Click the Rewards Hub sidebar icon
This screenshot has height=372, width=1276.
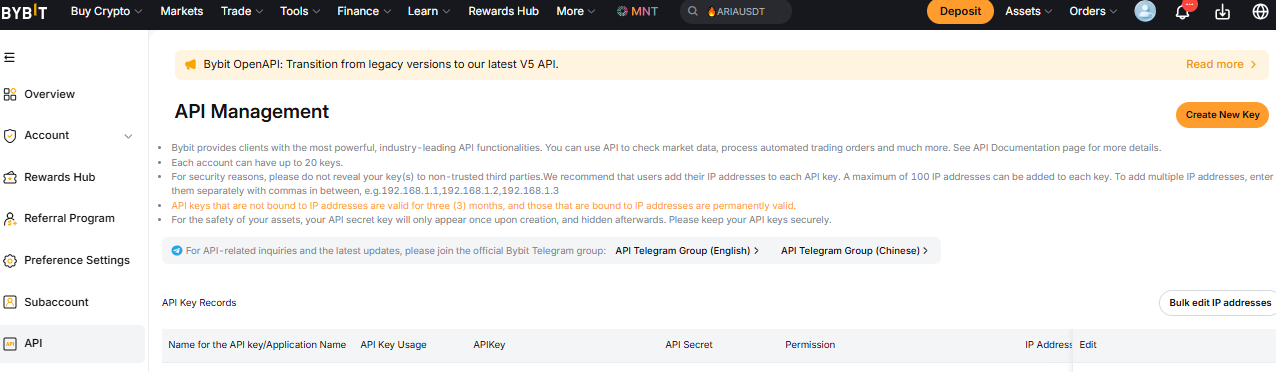[x=10, y=178]
